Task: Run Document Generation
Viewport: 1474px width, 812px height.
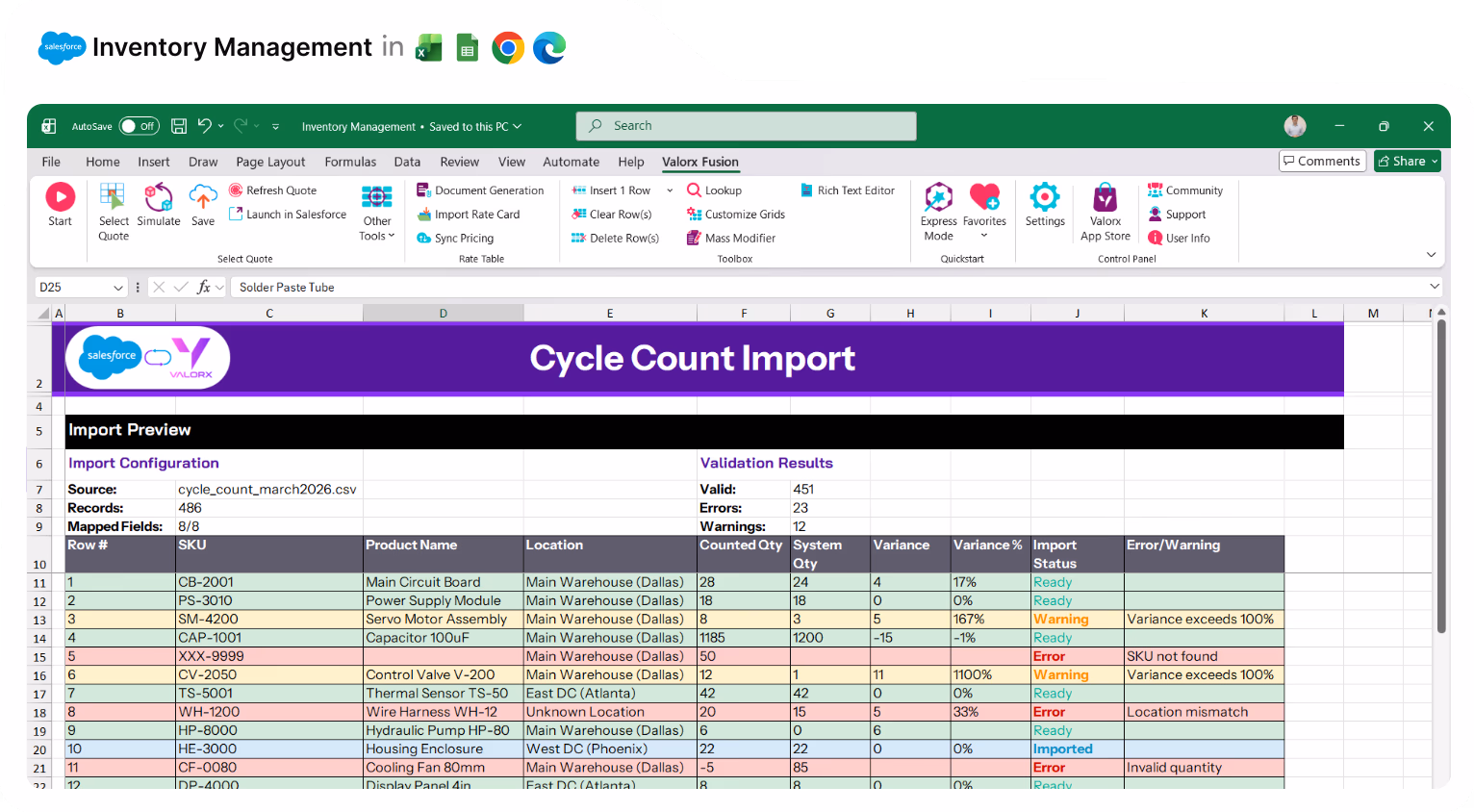Action: [481, 190]
